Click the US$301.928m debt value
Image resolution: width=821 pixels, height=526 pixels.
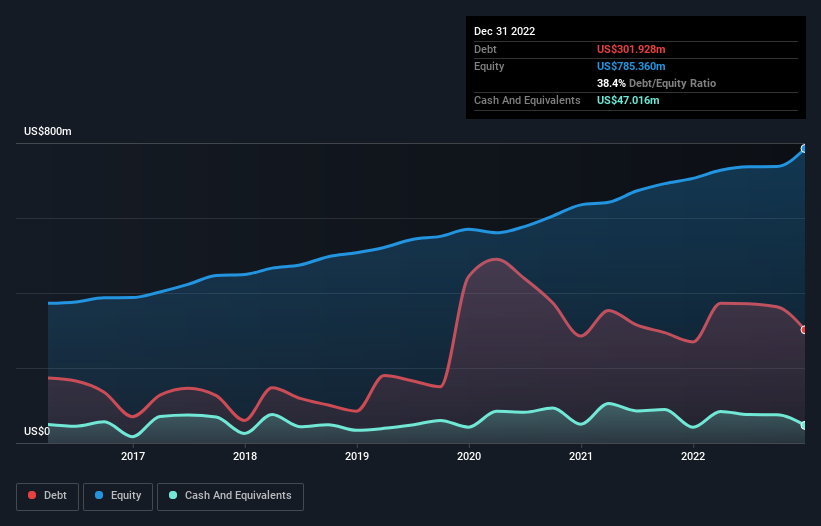631,49
